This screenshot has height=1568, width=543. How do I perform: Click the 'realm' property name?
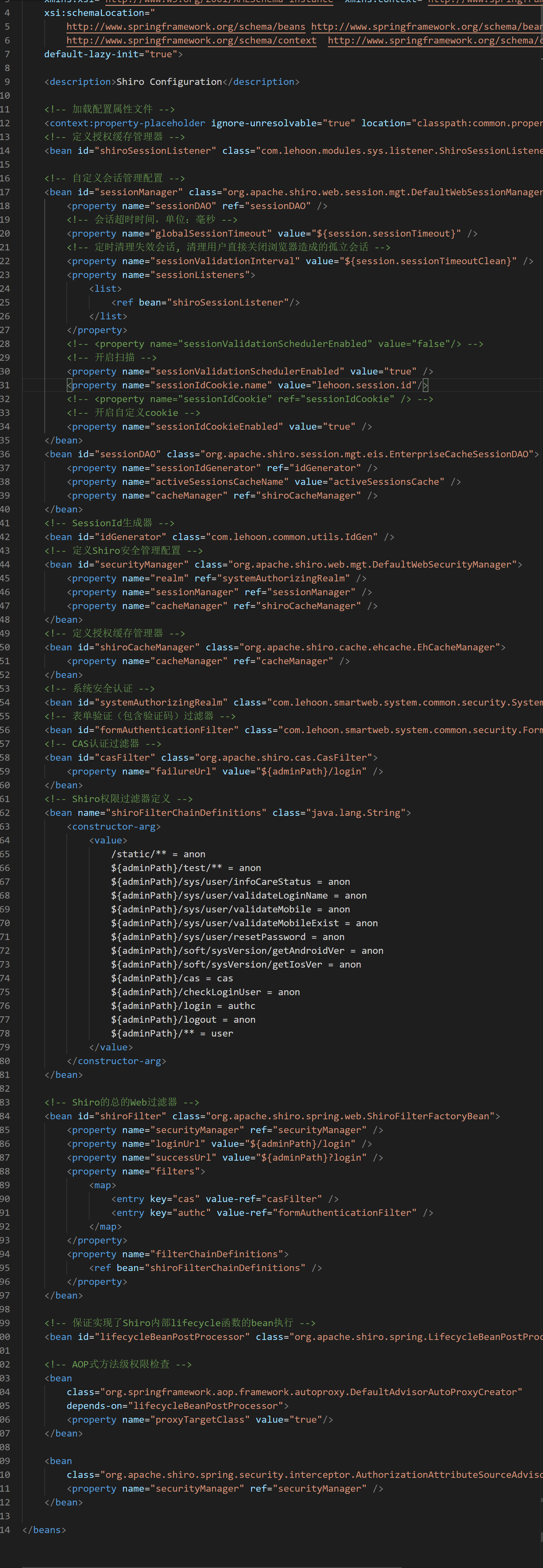[x=169, y=578]
